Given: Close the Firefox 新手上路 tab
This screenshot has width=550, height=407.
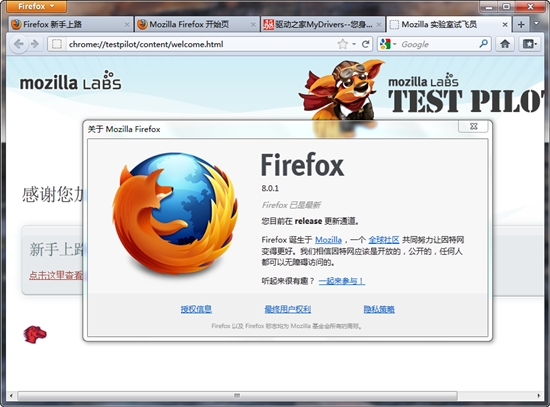Looking at the screenshot, I should (x=127, y=25).
